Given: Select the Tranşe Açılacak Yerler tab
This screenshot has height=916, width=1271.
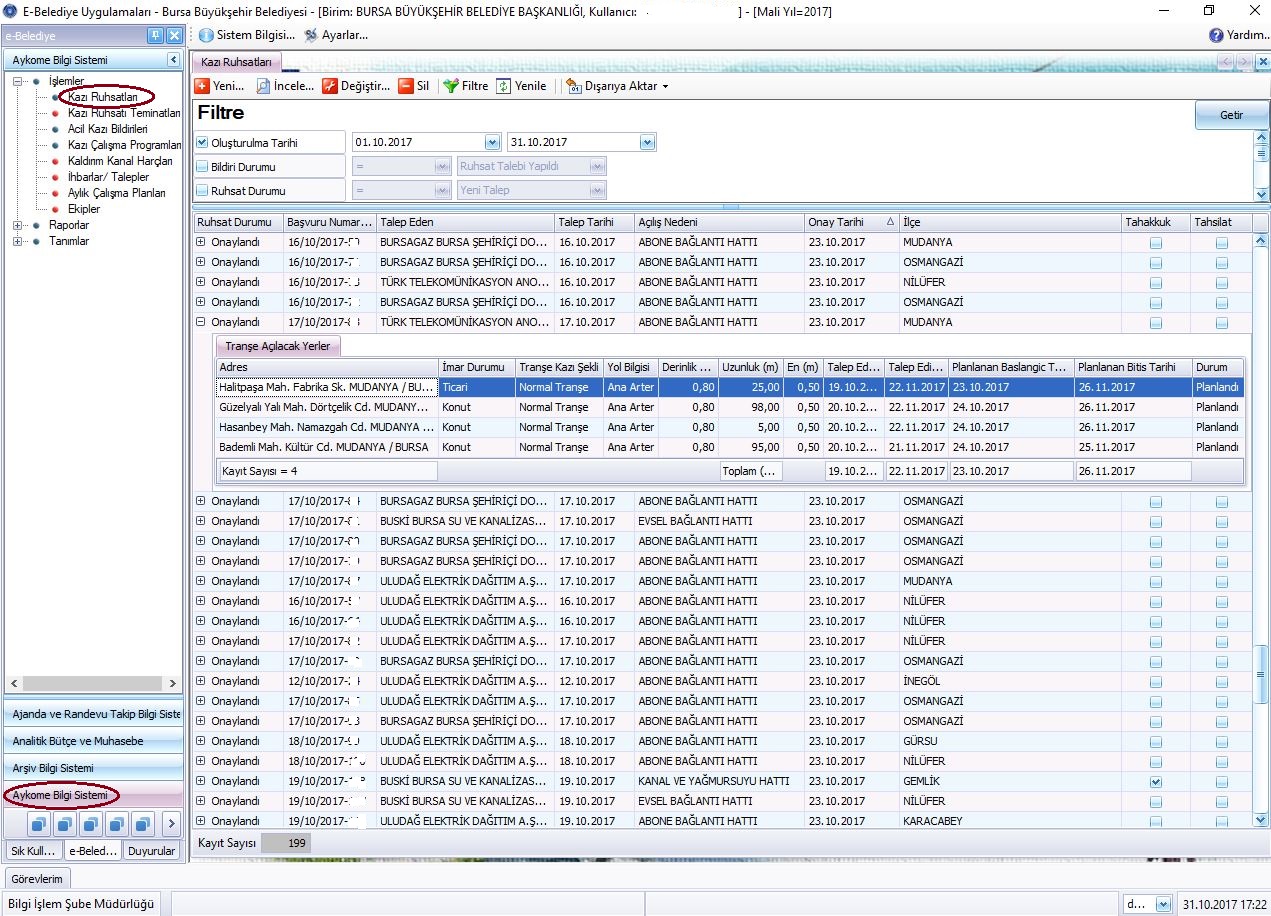Looking at the screenshot, I should pos(278,346).
